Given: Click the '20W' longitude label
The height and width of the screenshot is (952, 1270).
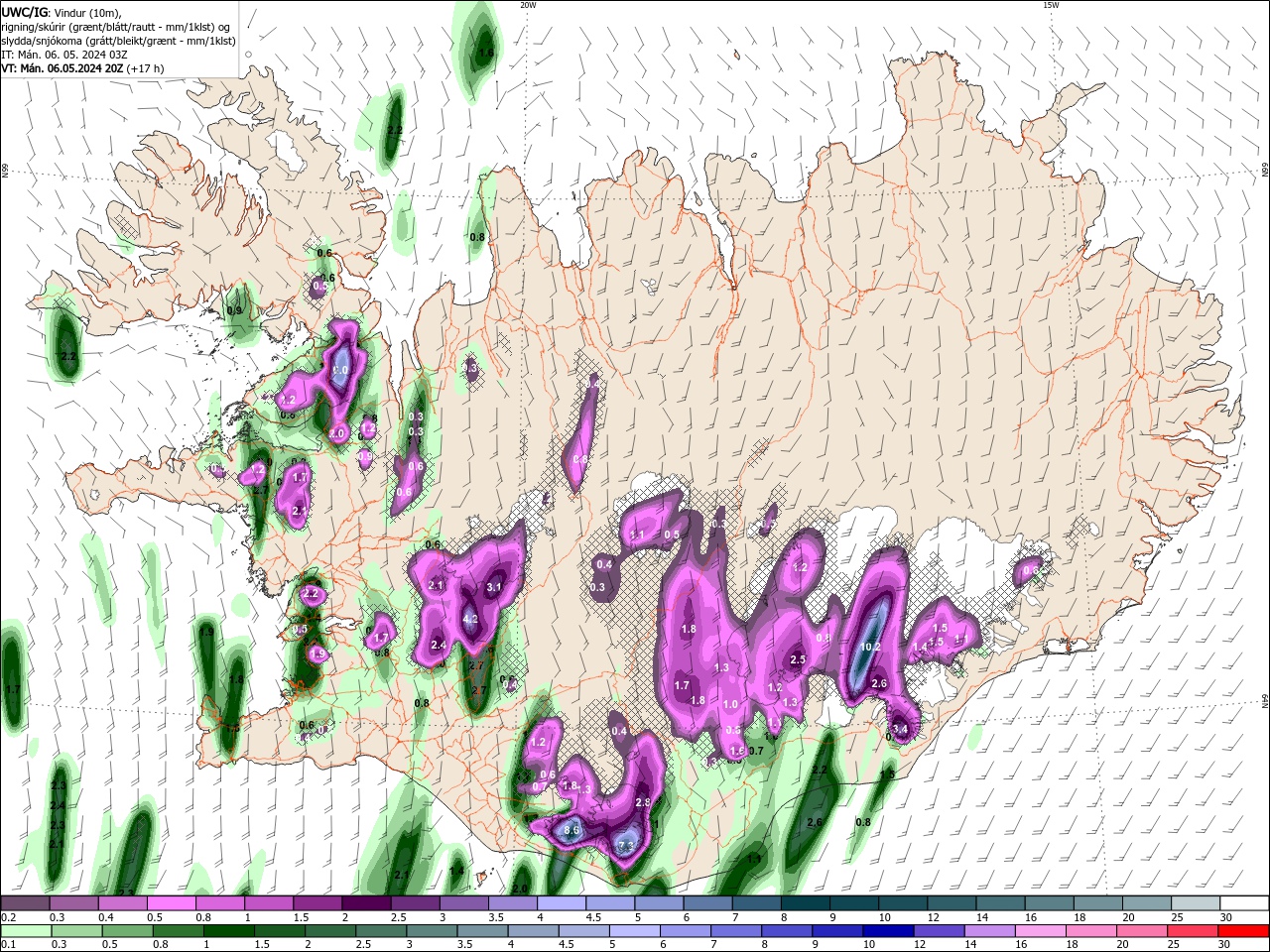Looking at the screenshot, I should (x=528, y=5).
